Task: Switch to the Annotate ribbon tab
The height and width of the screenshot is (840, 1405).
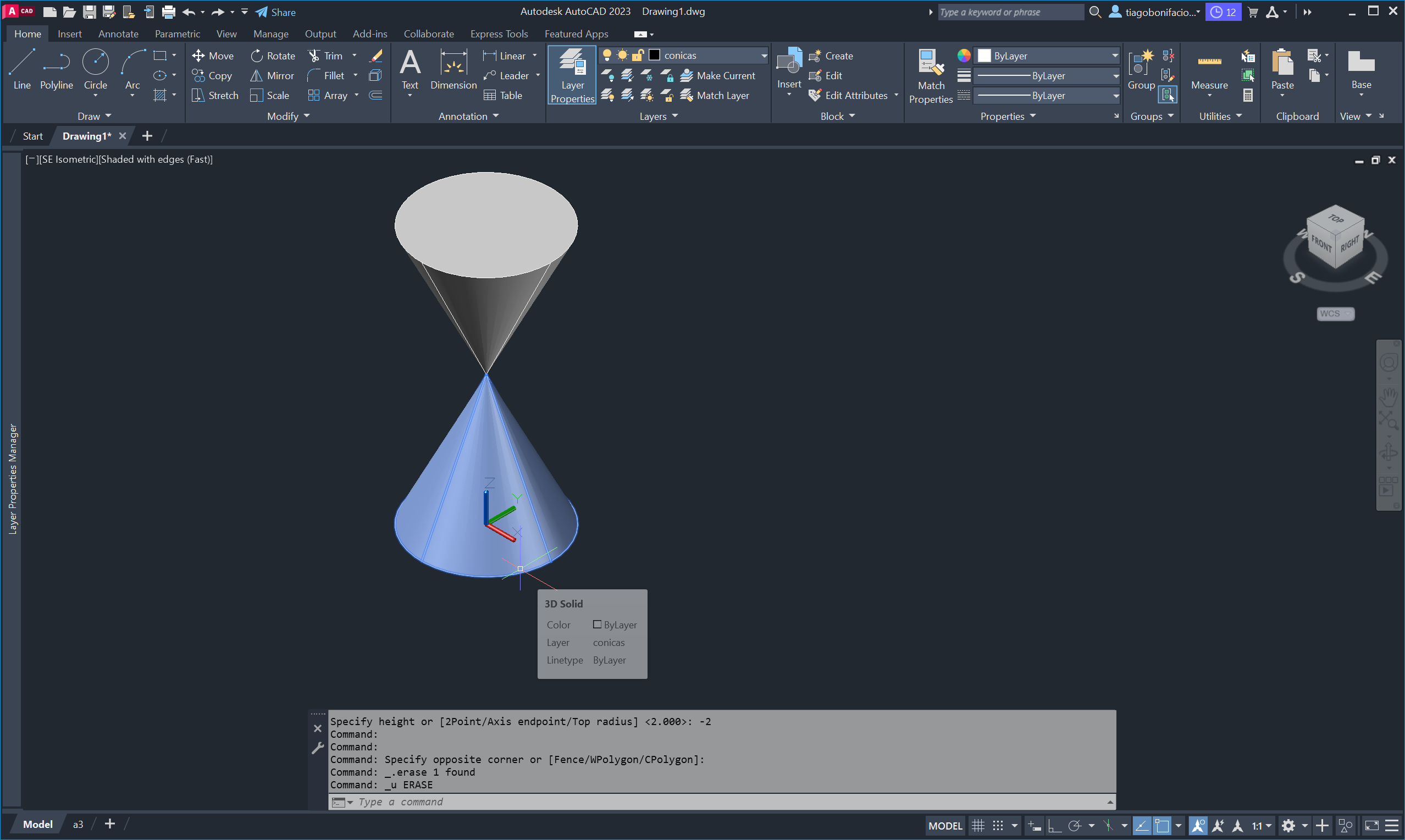Action: coord(118,34)
